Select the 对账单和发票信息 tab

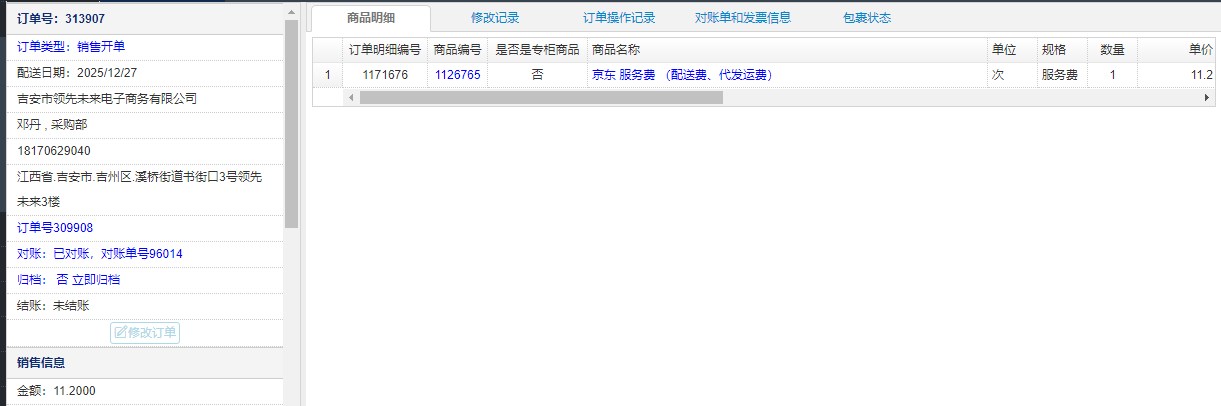tap(743, 18)
